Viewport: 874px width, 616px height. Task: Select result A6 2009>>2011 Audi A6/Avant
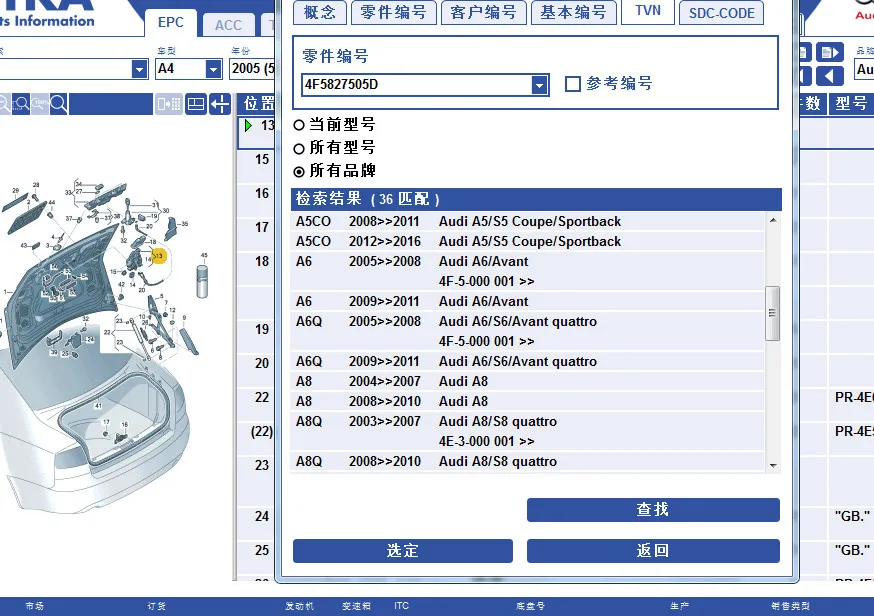(x=527, y=302)
